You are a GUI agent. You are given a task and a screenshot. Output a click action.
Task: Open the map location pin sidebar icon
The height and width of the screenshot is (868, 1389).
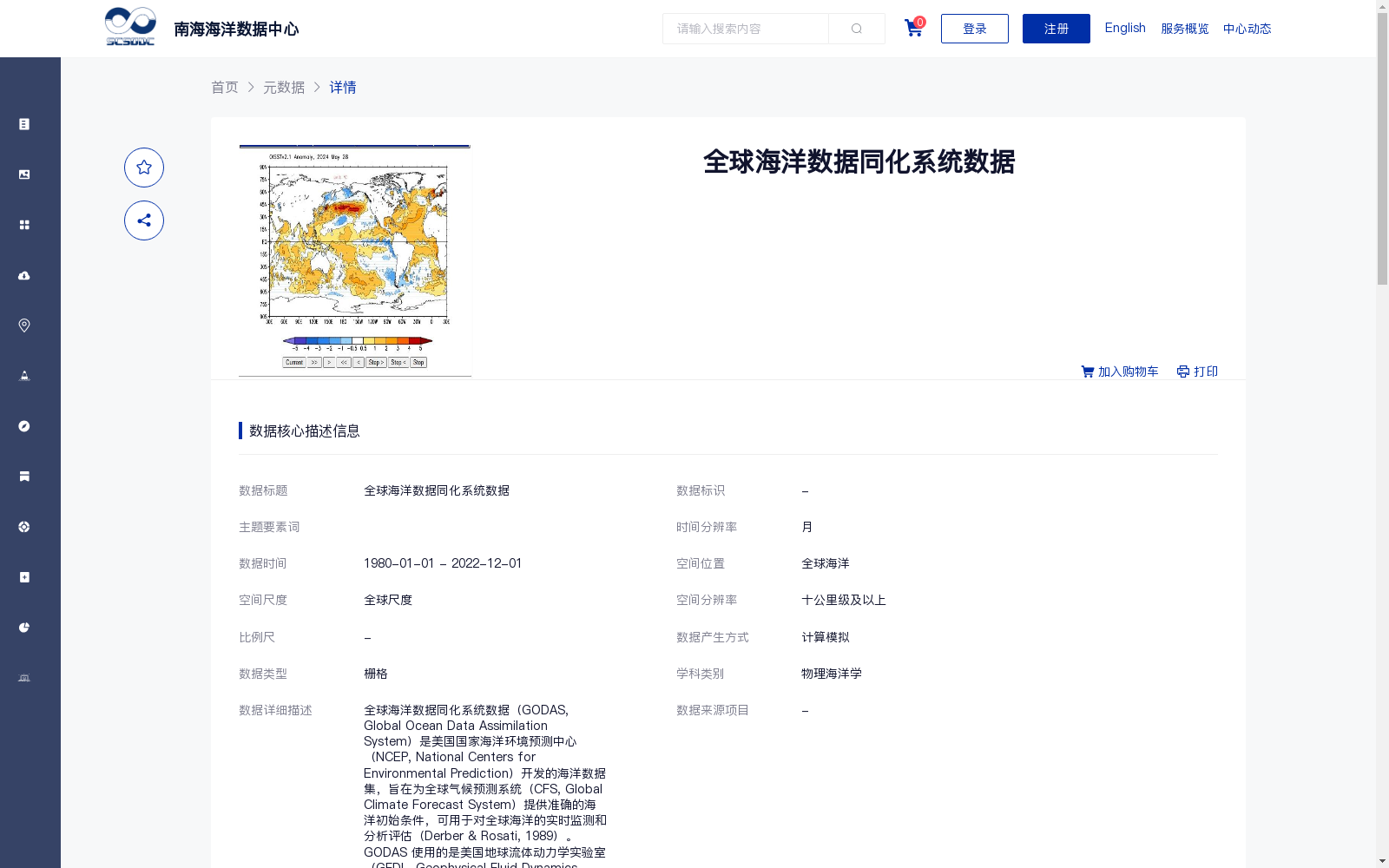coord(23,325)
